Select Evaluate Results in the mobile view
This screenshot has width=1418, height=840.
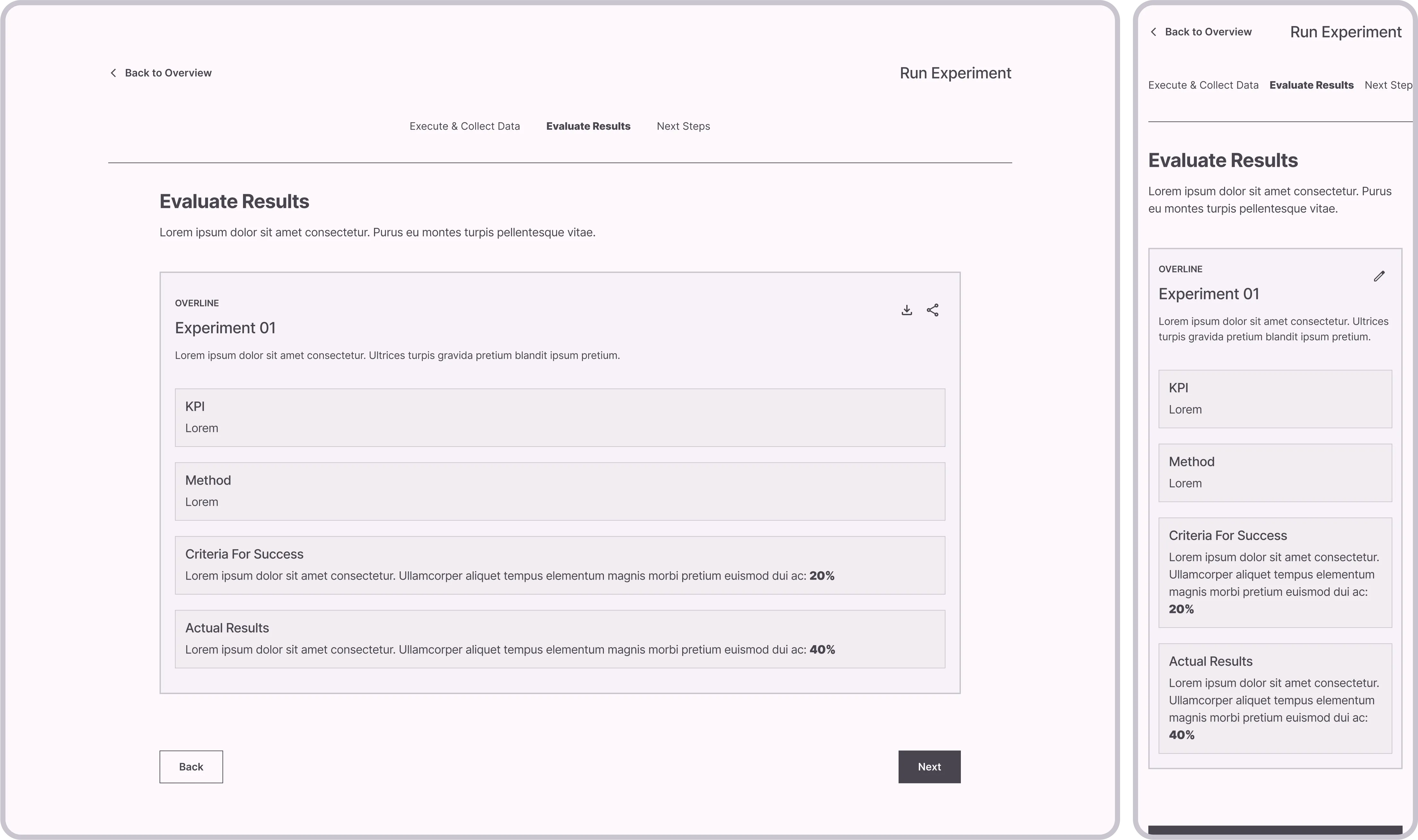tap(1312, 84)
